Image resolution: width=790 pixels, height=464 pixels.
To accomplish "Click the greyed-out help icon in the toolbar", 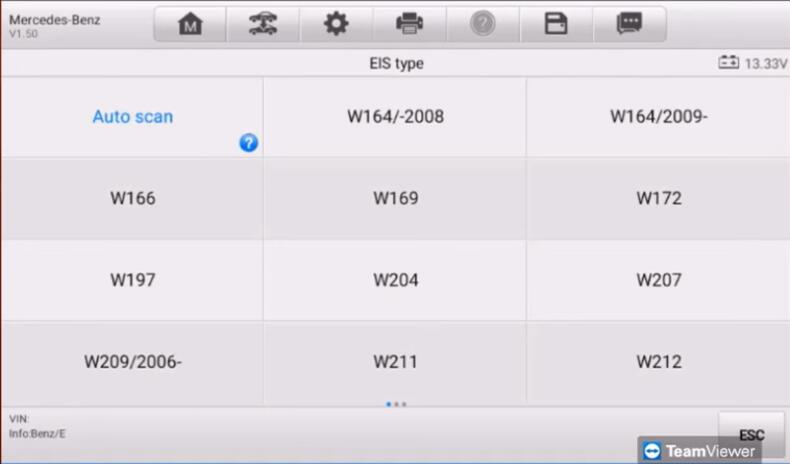I will [x=482, y=24].
